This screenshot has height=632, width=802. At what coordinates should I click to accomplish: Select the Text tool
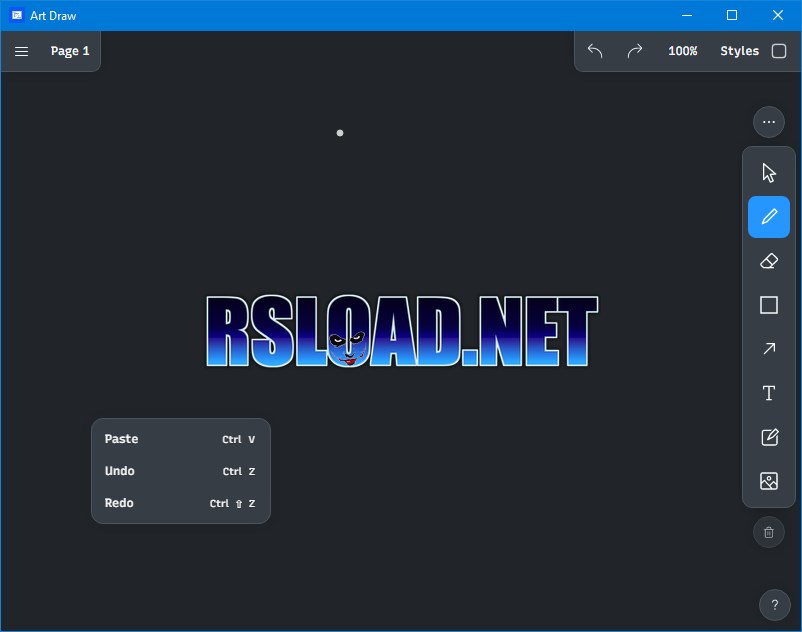pyautogui.click(x=769, y=393)
